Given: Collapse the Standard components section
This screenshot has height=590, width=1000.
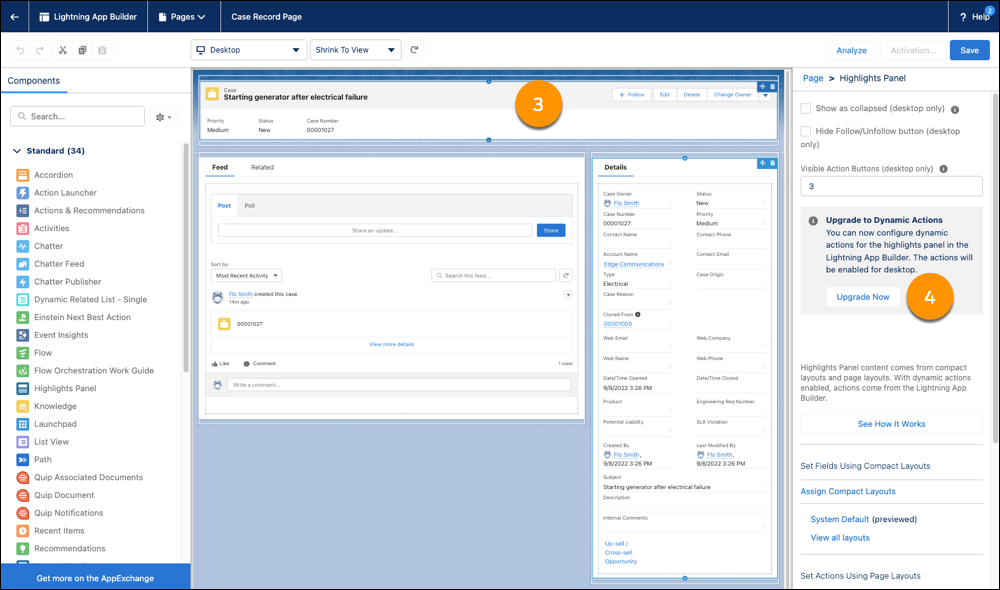Looking at the screenshot, I should [x=18, y=150].
